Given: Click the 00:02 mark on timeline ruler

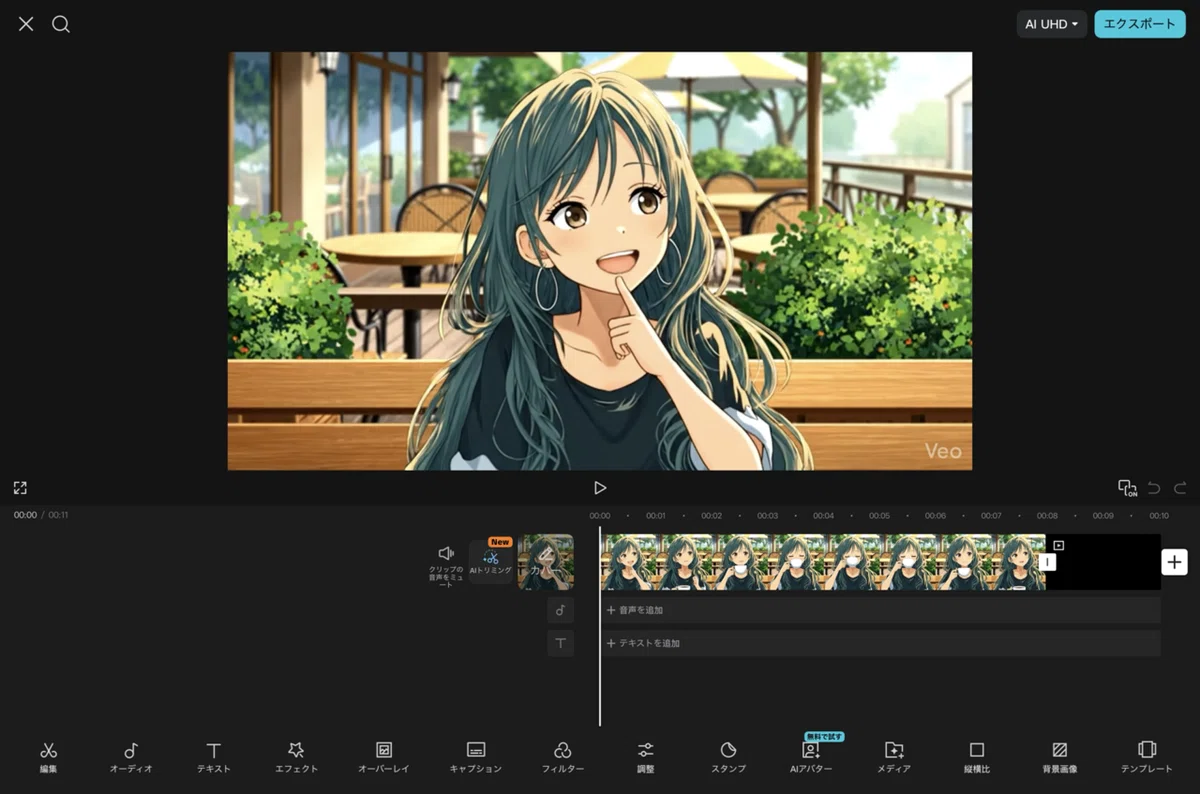Looking at the screenshot, I should click(711, 516).
